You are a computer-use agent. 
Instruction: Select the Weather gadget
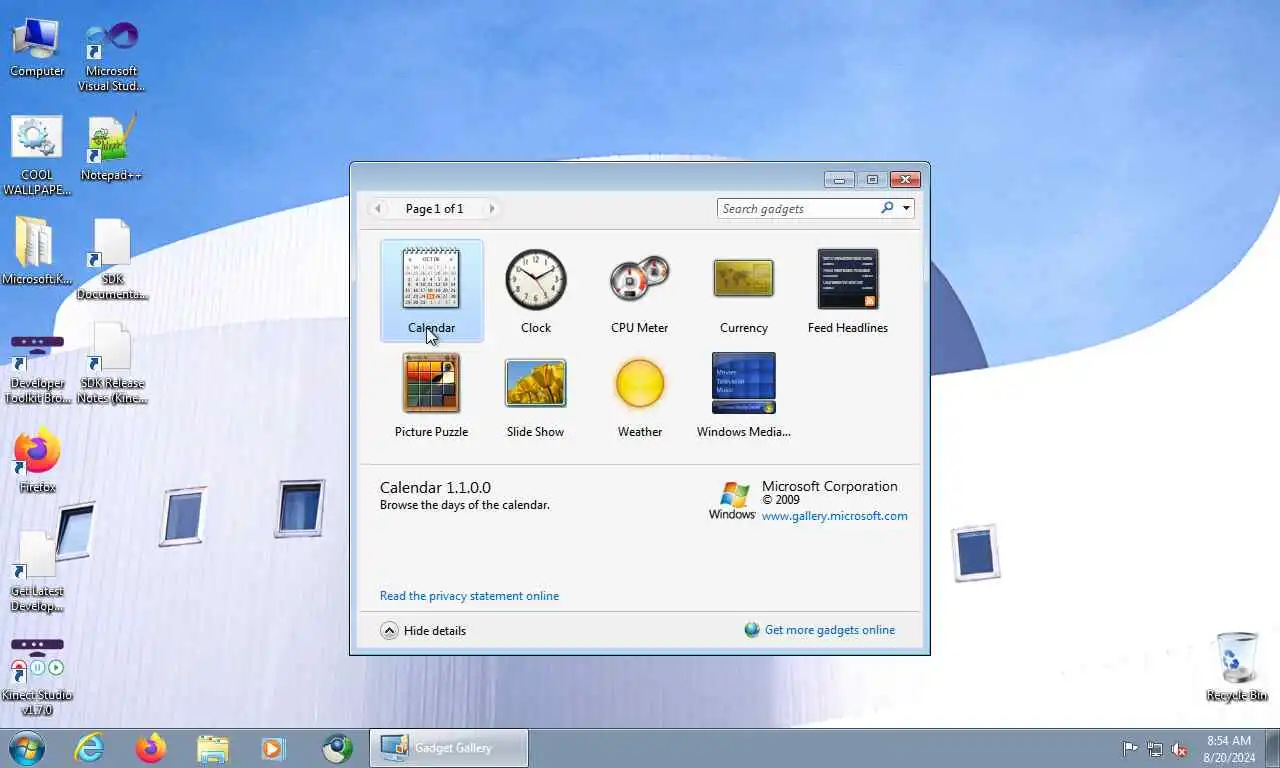tap(640, 394)
